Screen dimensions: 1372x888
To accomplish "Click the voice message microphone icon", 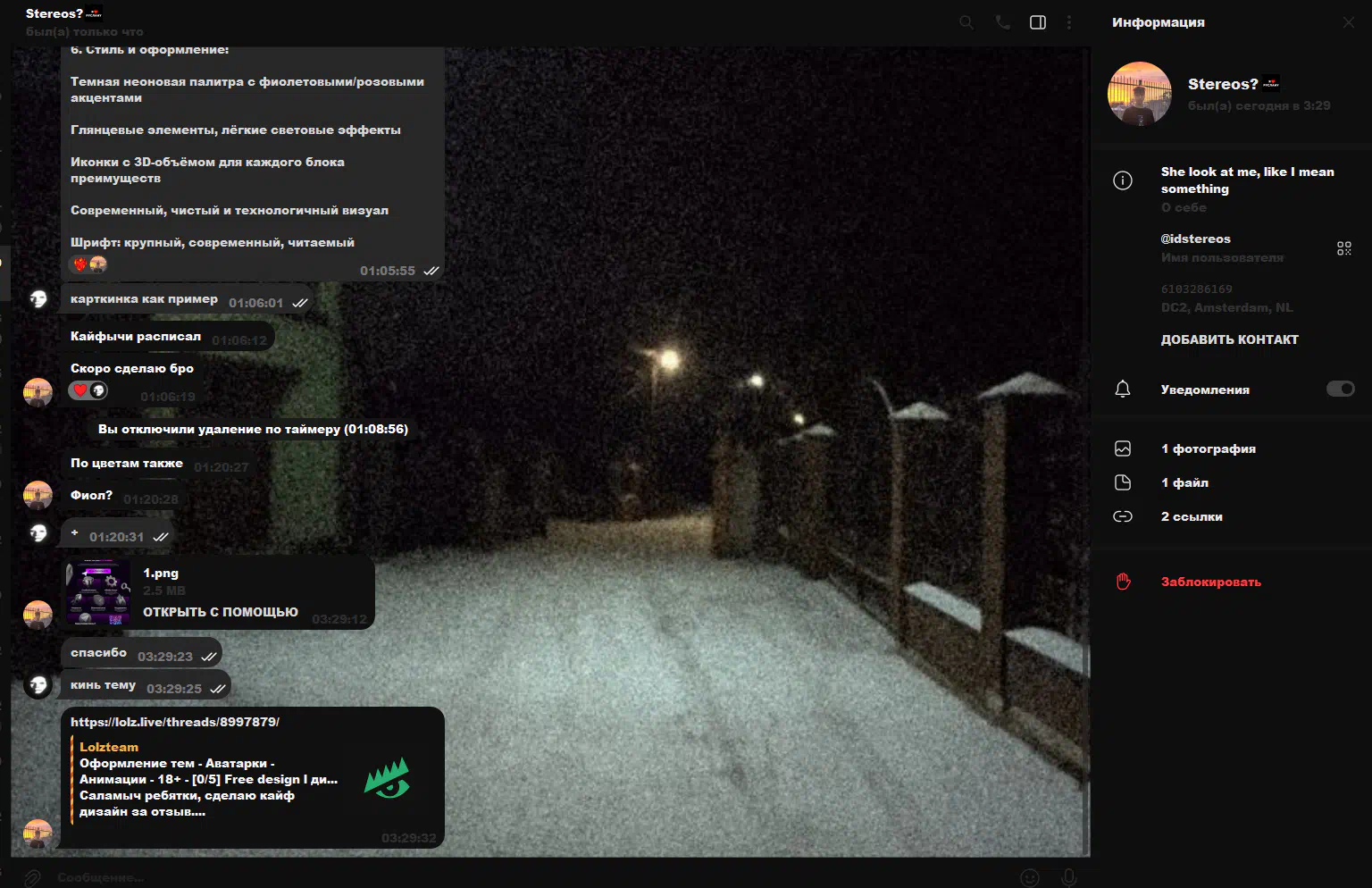I will (1068, 877).
